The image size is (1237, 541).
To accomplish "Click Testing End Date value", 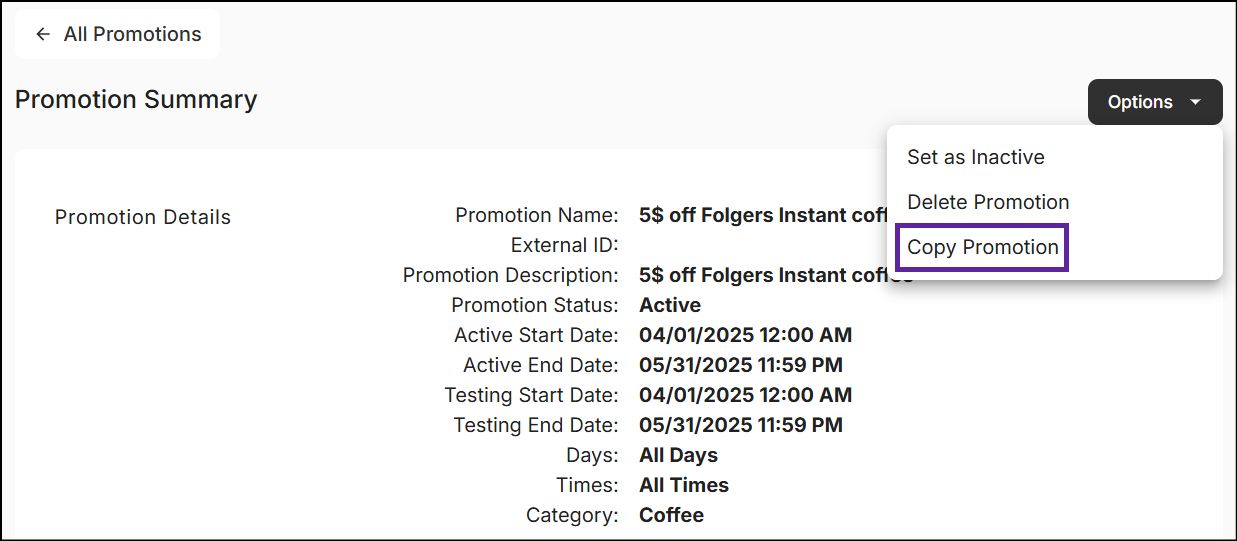I will tap(740, 425).
